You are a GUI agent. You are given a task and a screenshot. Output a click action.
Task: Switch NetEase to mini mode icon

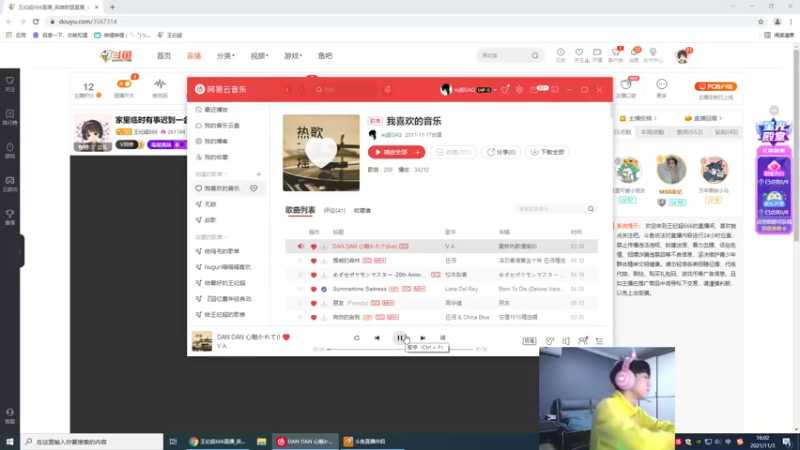[555, 90]
